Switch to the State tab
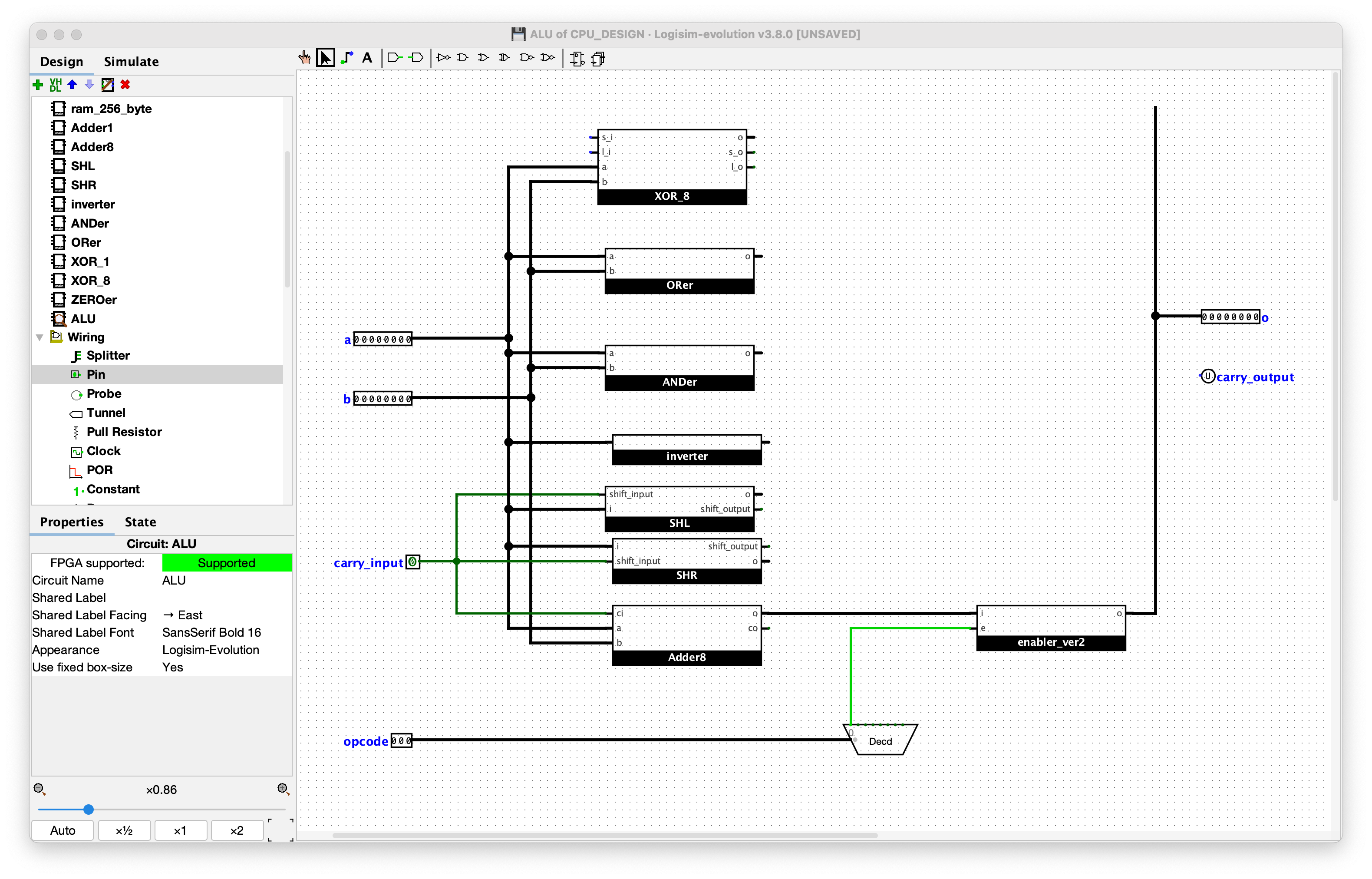 pos(140,522)
